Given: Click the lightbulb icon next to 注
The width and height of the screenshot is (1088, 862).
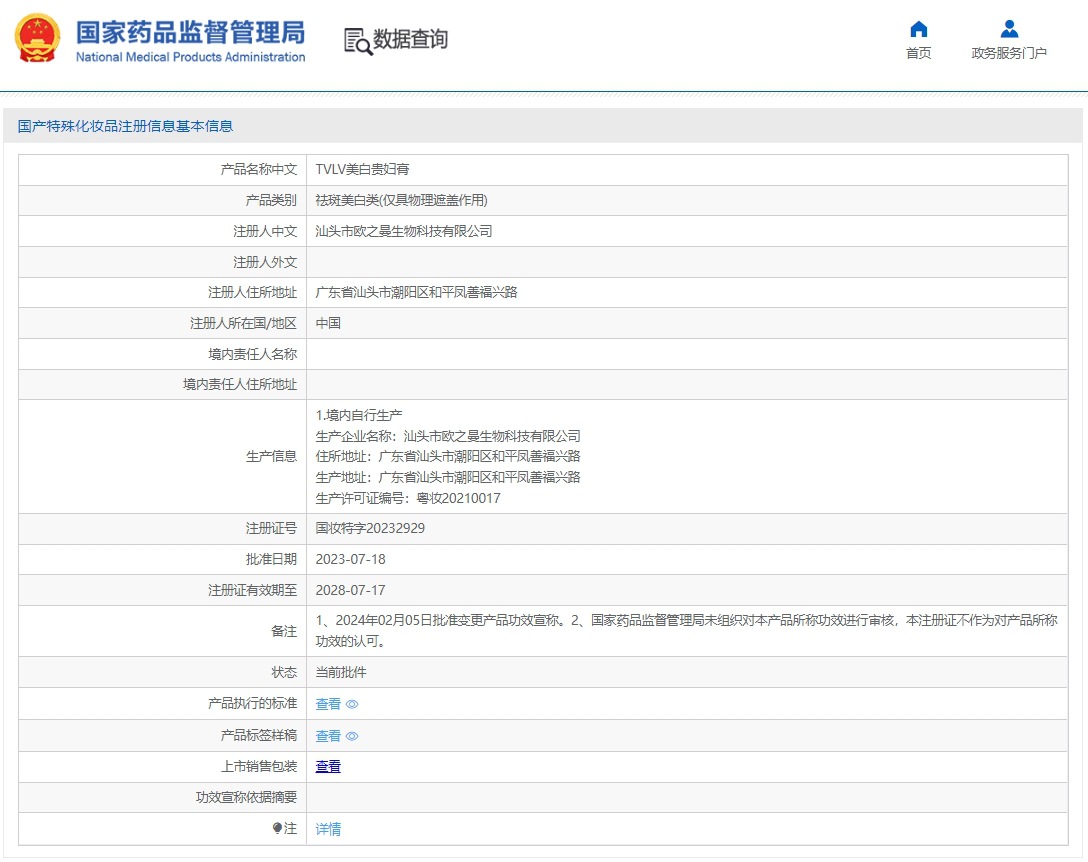Looking at the screenshot, I should 277,829.
